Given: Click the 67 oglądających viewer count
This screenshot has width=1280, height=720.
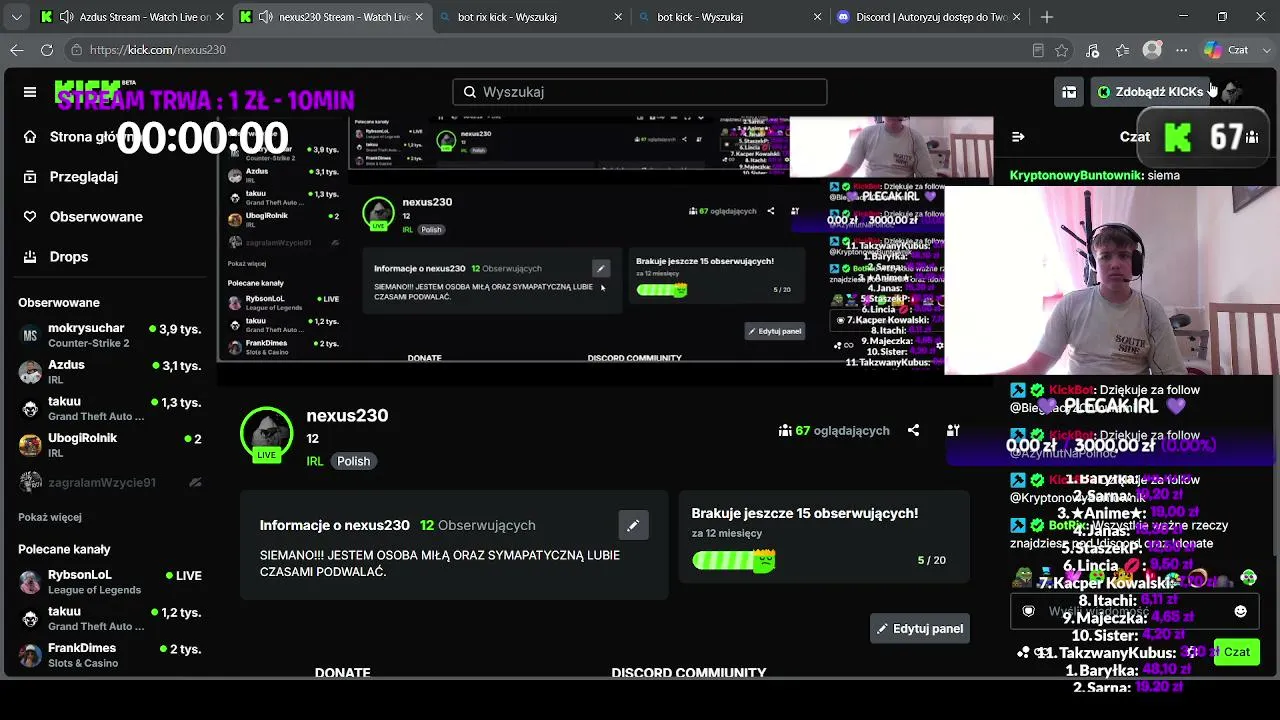Looking at the screenshot, I should point(834,431).
